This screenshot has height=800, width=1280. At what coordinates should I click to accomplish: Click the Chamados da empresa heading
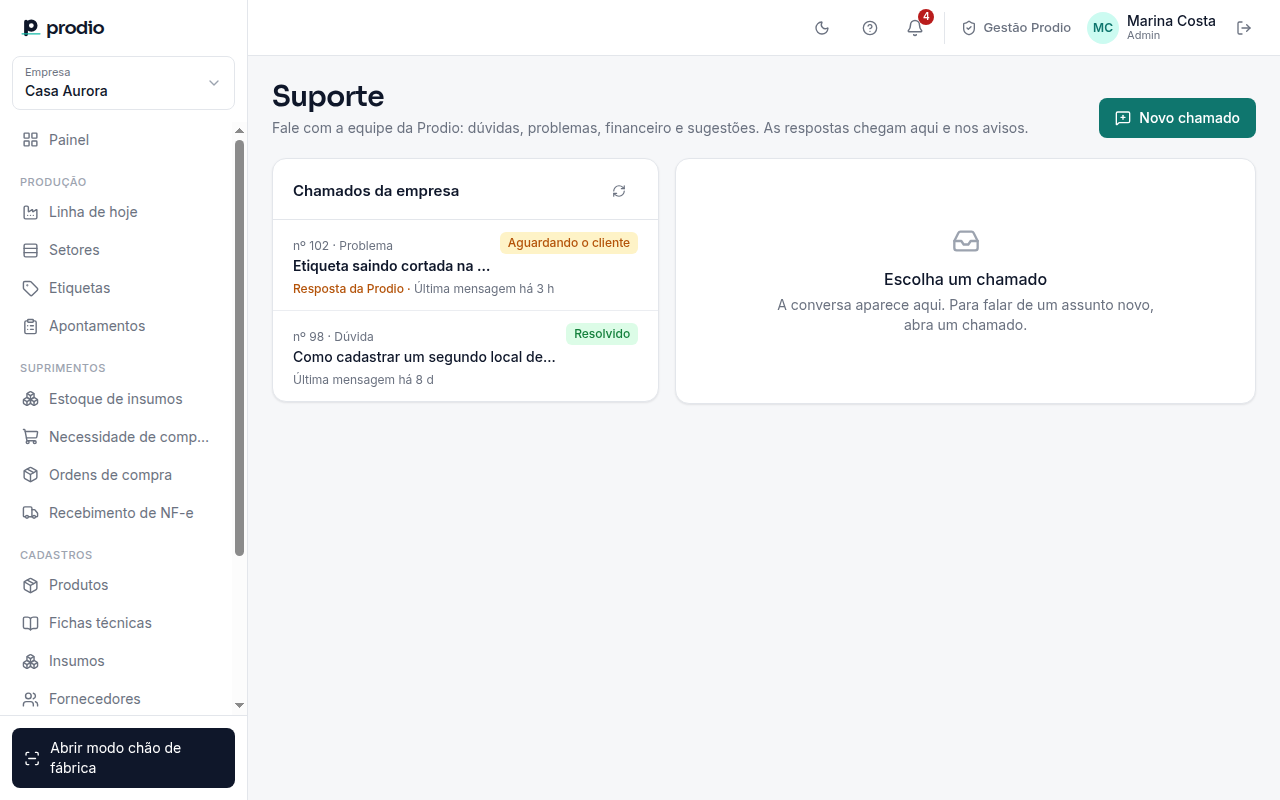(x=376, y=191)
